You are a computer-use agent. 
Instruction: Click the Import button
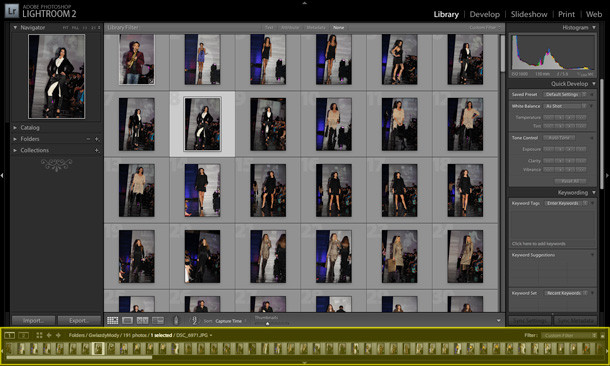pyautogui.click(x=33, y=320)
